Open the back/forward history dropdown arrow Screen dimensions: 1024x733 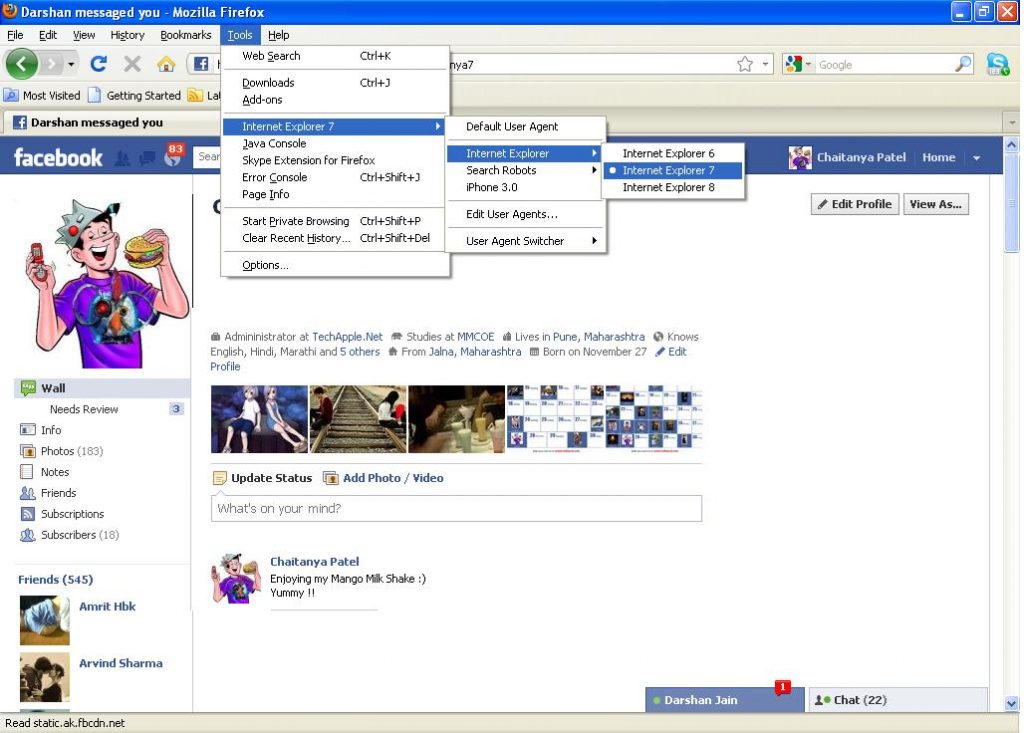(x=71, y=64)
